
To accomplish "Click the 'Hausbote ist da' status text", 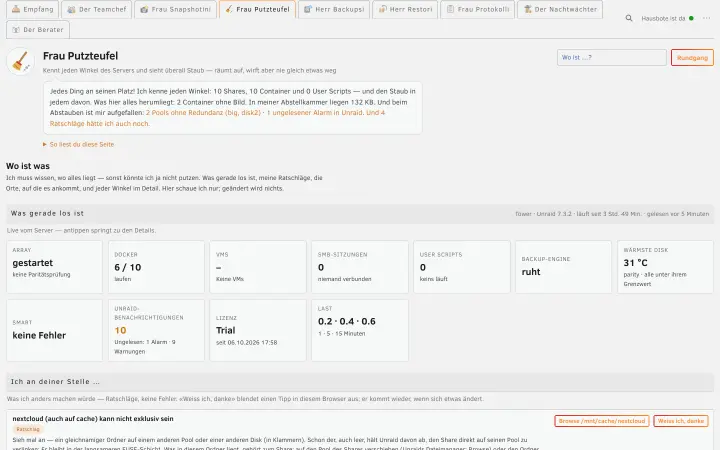I will pos(663,18).
